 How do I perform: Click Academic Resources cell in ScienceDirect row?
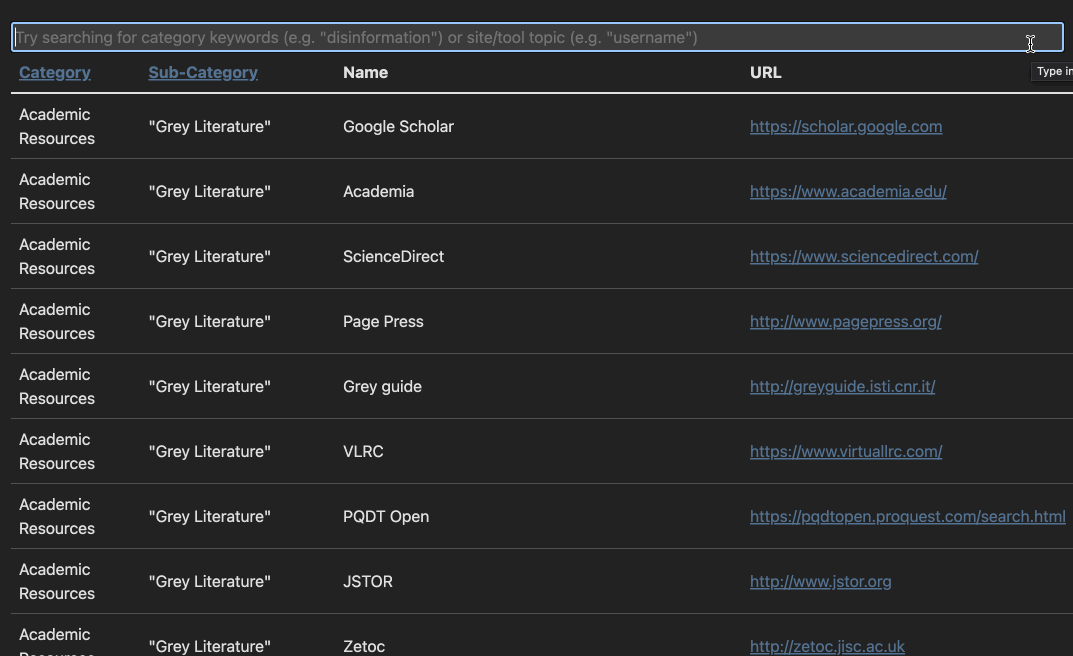click(x=57, y=257)
